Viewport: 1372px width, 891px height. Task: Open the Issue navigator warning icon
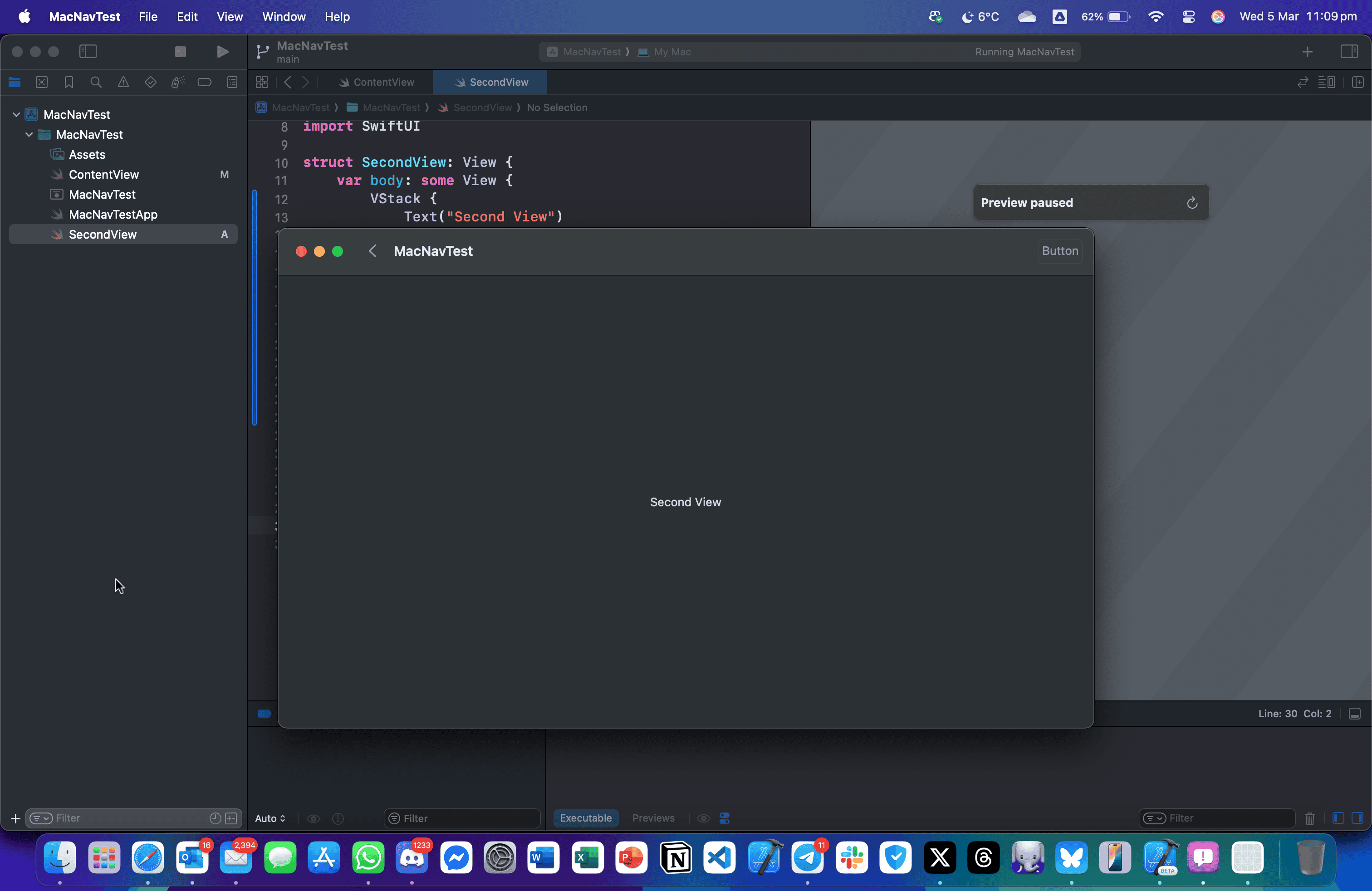[123, 83]
